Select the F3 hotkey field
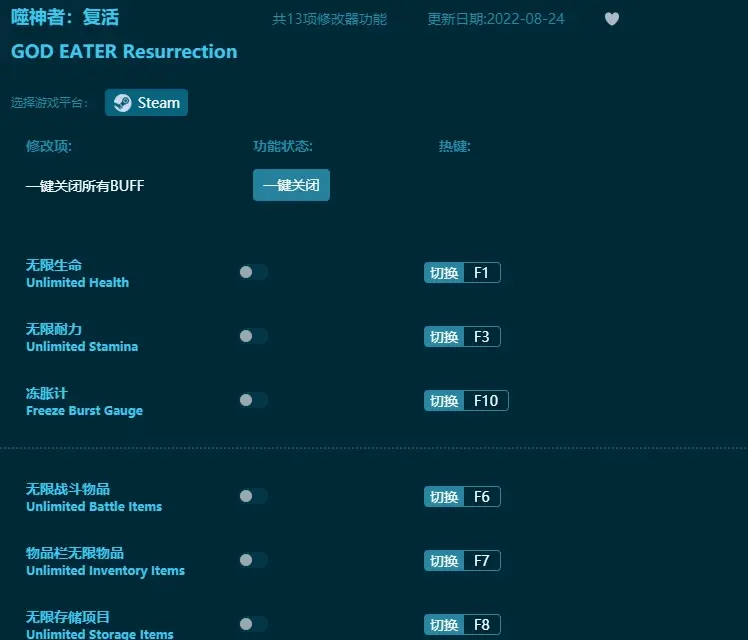The width and height of the screenshot is (748, 640). tap(482, 337)
